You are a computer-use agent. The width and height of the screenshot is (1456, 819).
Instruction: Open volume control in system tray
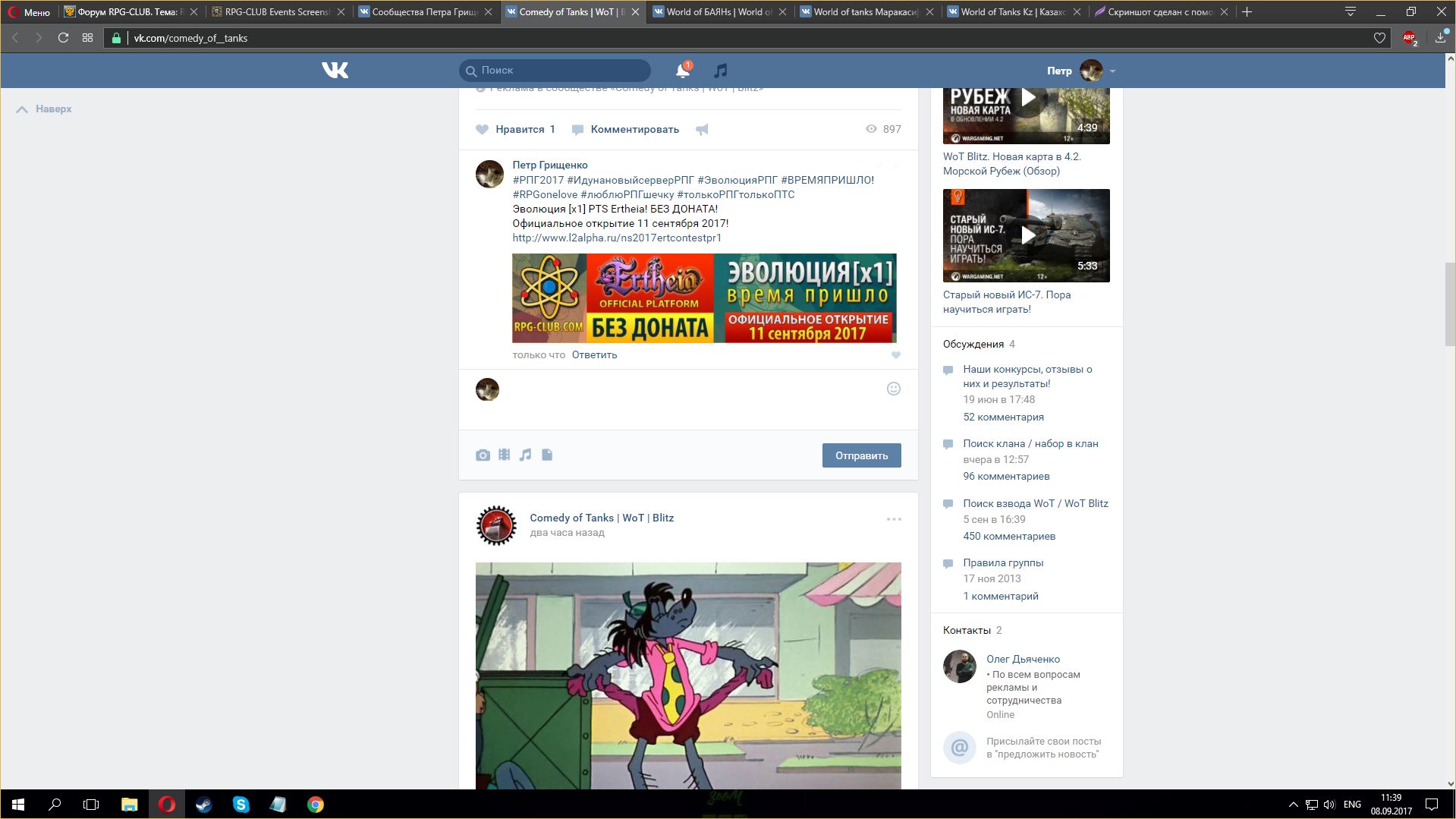click(1329, 805)
